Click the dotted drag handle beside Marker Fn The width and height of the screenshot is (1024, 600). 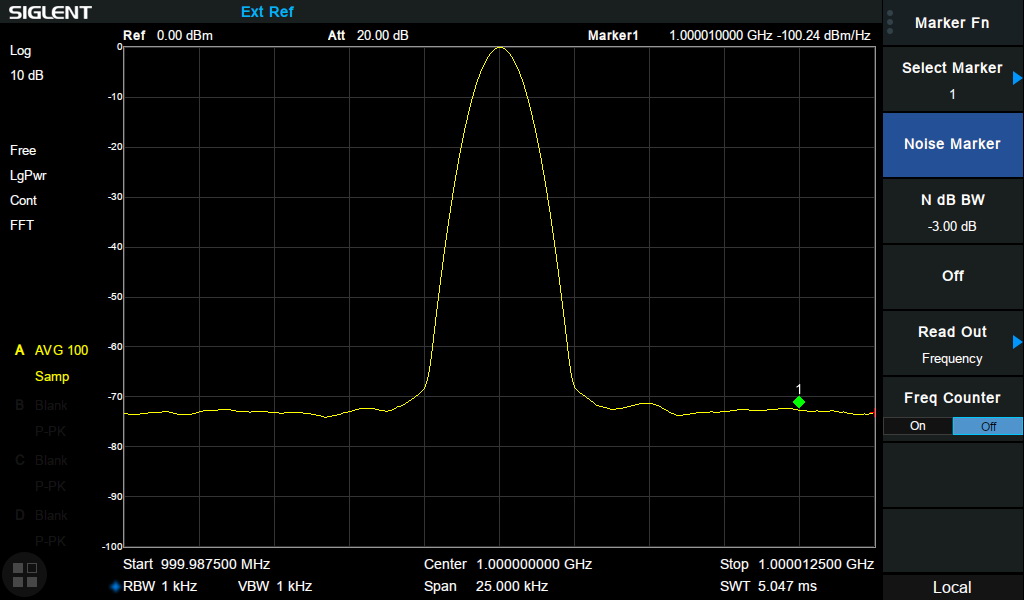[x=890, y=22]
